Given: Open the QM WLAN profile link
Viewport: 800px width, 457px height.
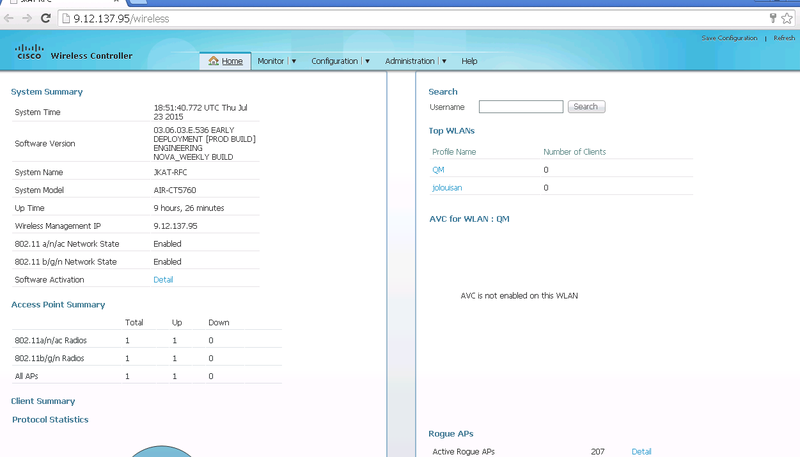Looking at the screenshot, I should 437,170.
